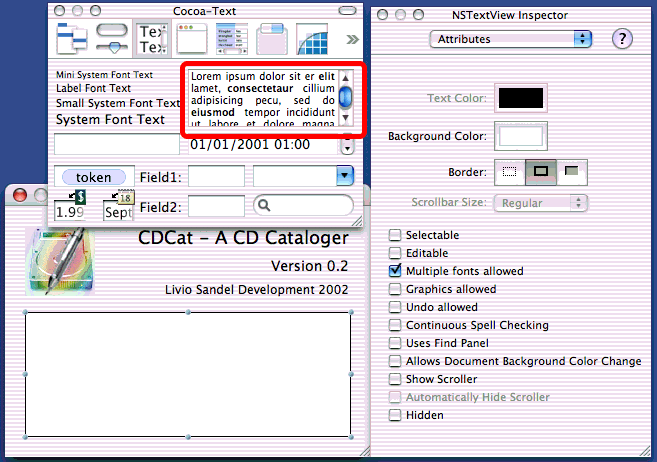Expand the toolbar overflow chevron

pyautogui.click(x=351, y=39)
